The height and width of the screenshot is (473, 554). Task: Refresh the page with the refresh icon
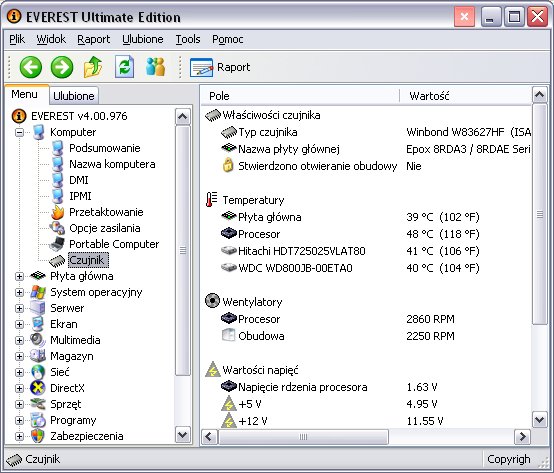124,67
